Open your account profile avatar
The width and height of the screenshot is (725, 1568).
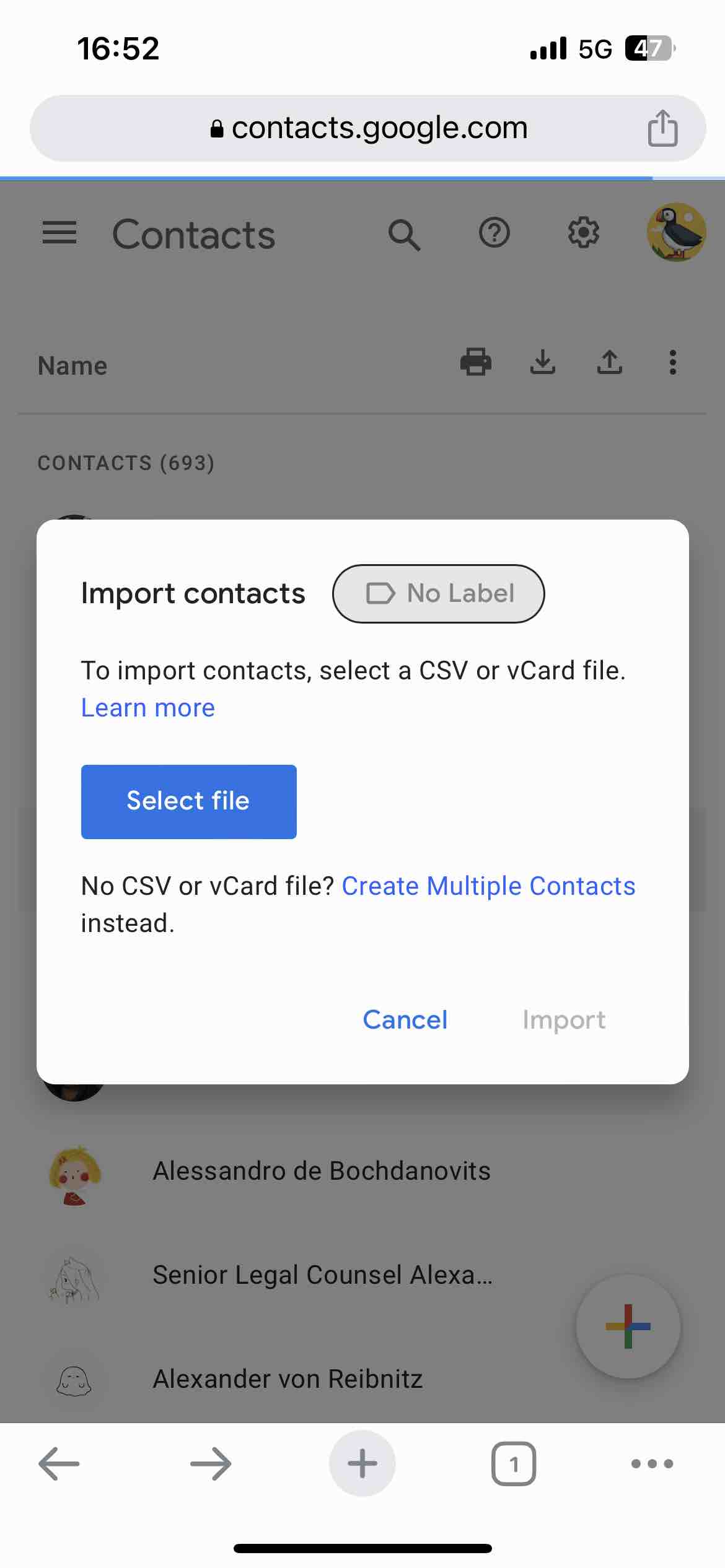[x=677, y=233]
